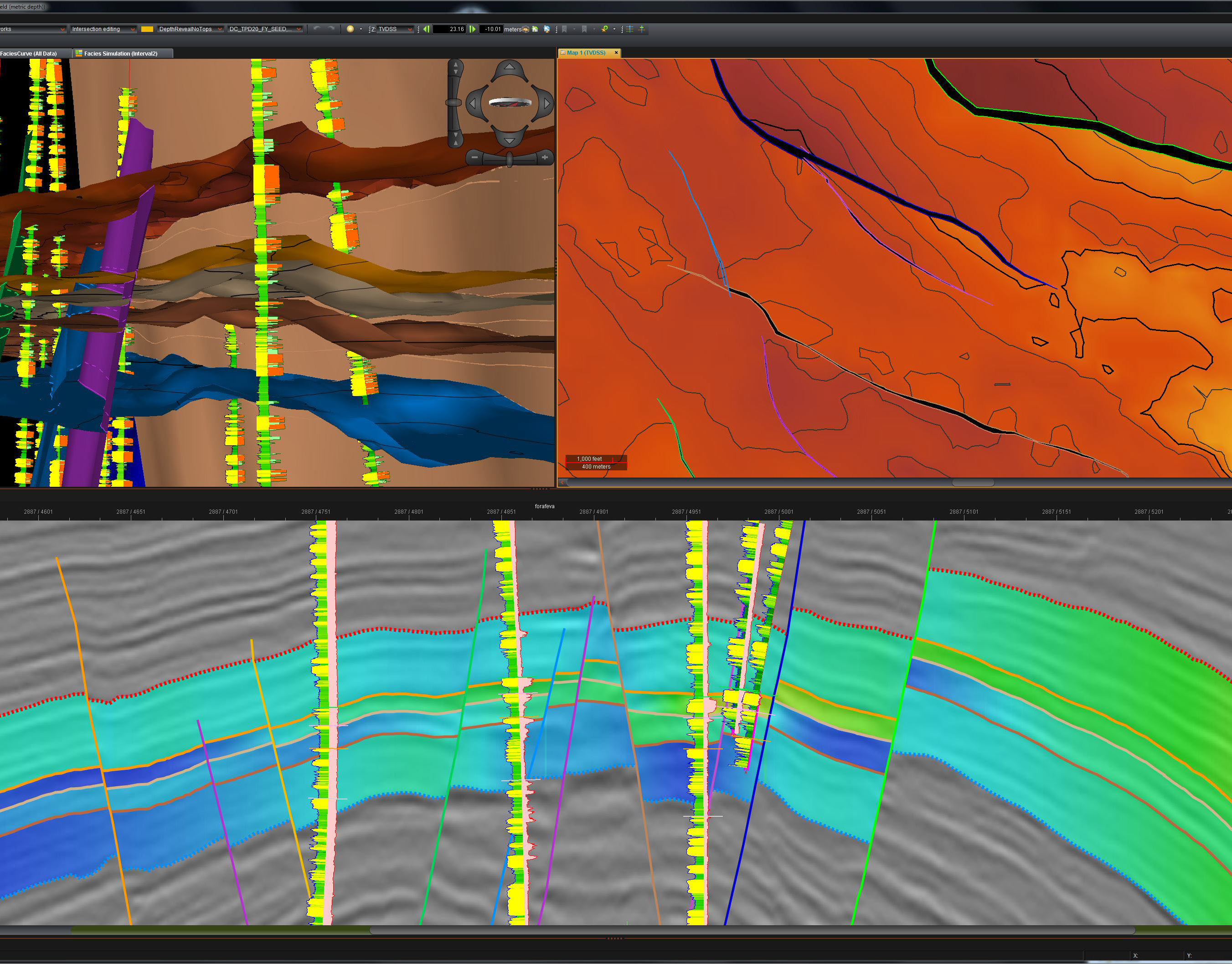Step backward with green left arrow
The height and width of the screenshot is (964, 1232).
(427, 29)
